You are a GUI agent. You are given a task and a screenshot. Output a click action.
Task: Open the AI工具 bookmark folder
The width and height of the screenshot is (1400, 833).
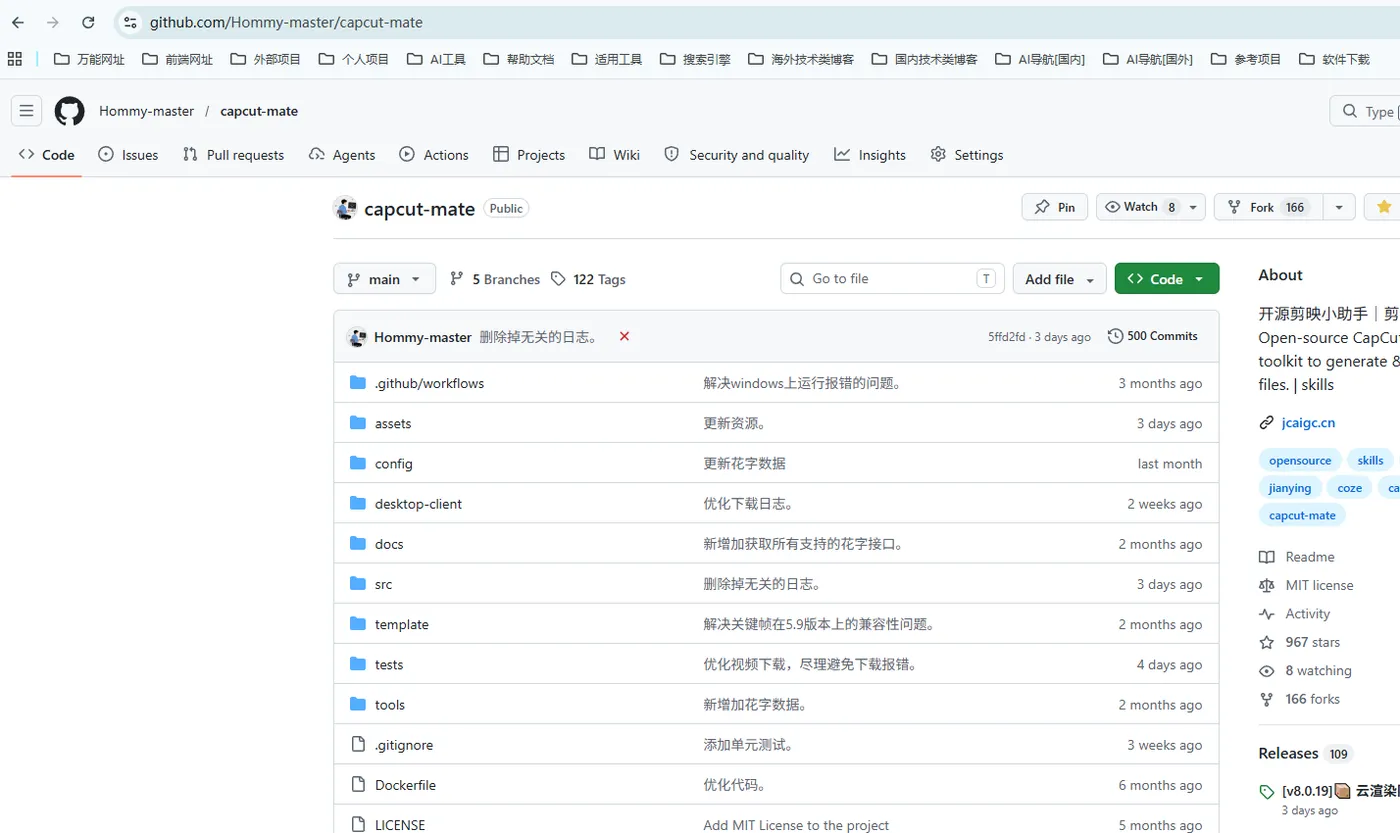[437, 59]
